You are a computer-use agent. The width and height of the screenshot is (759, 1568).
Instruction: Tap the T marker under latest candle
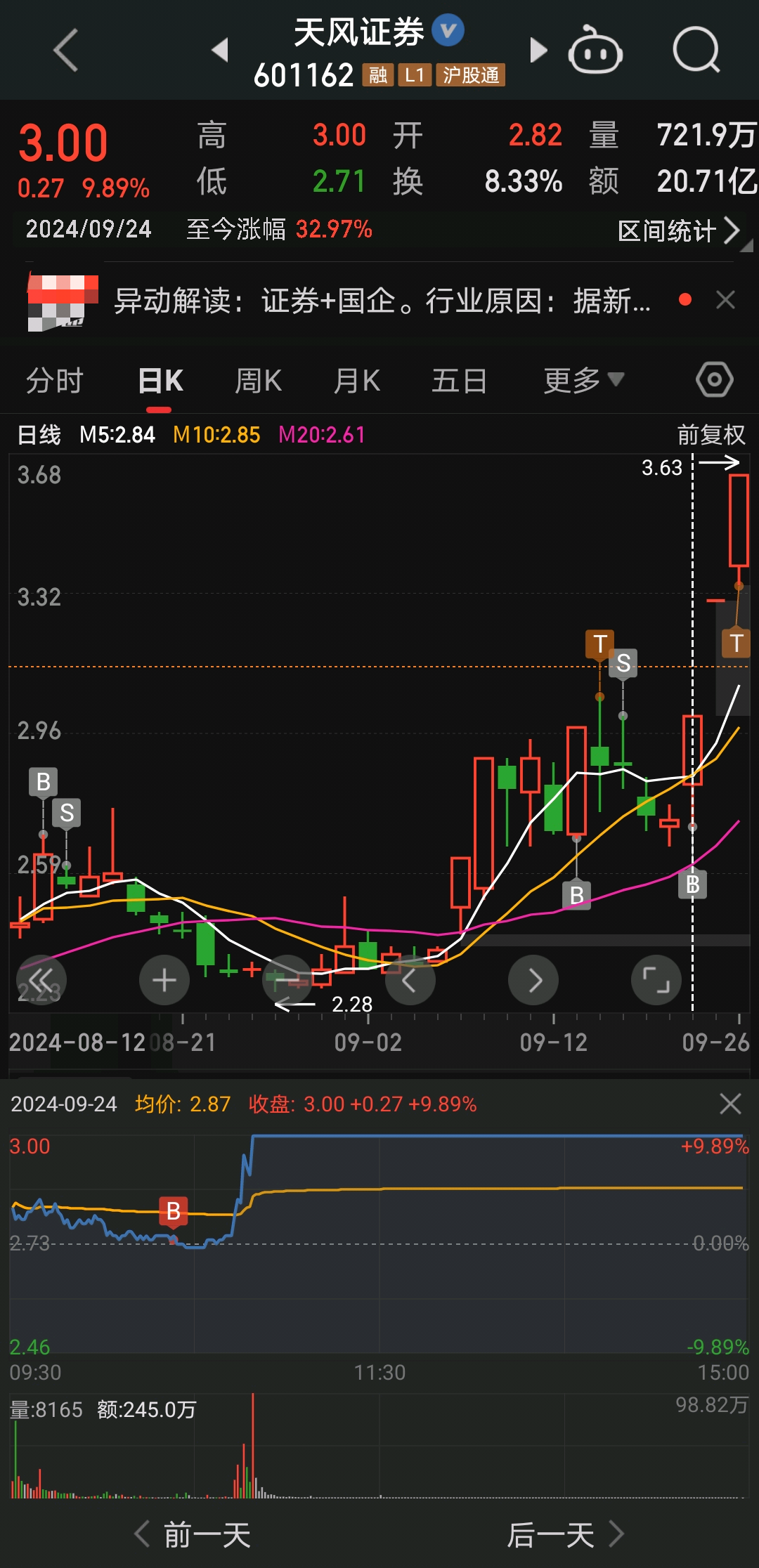click(736, 643)
